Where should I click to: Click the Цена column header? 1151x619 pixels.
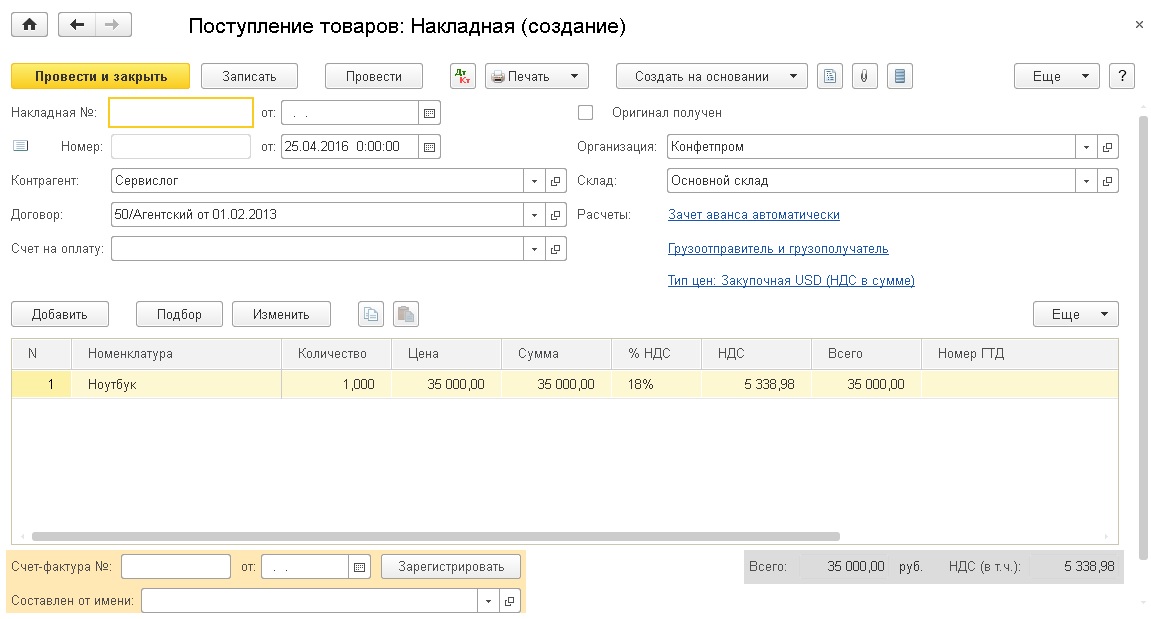(x=446, y=354)
